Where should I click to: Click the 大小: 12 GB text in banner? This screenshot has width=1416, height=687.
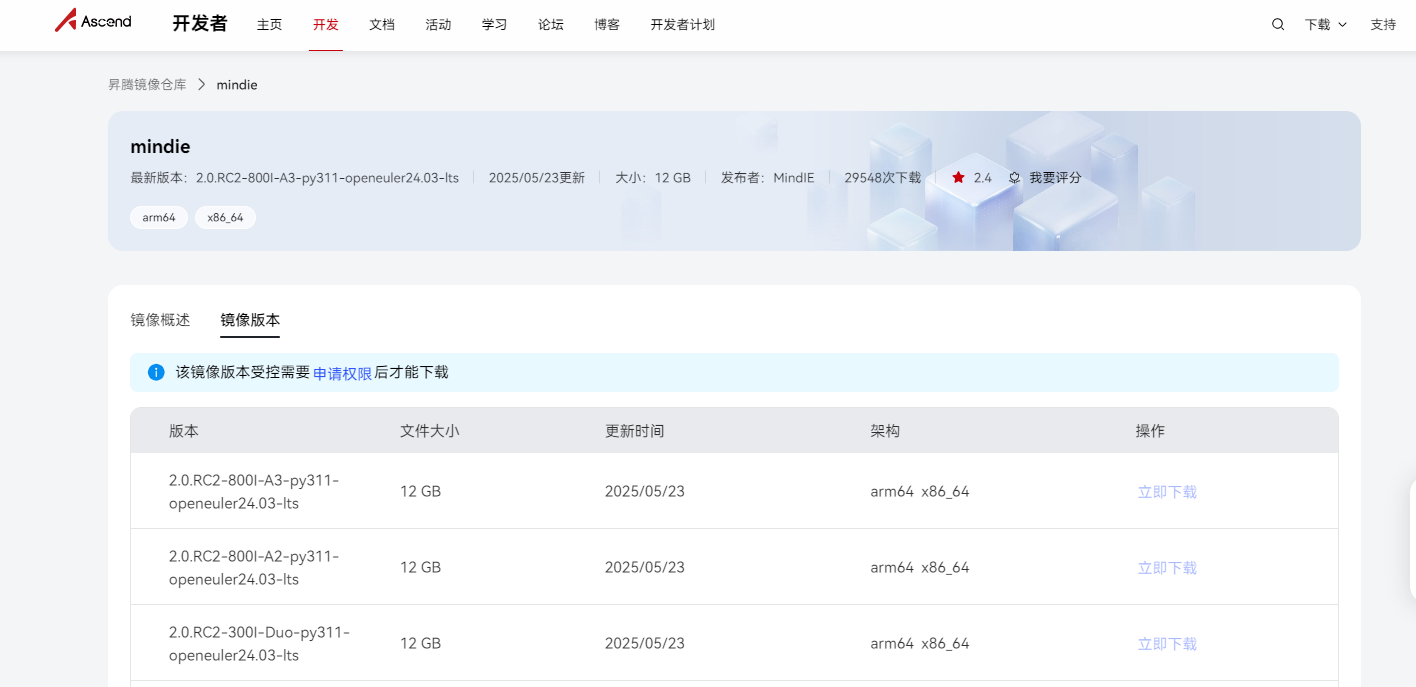[653, 178]
